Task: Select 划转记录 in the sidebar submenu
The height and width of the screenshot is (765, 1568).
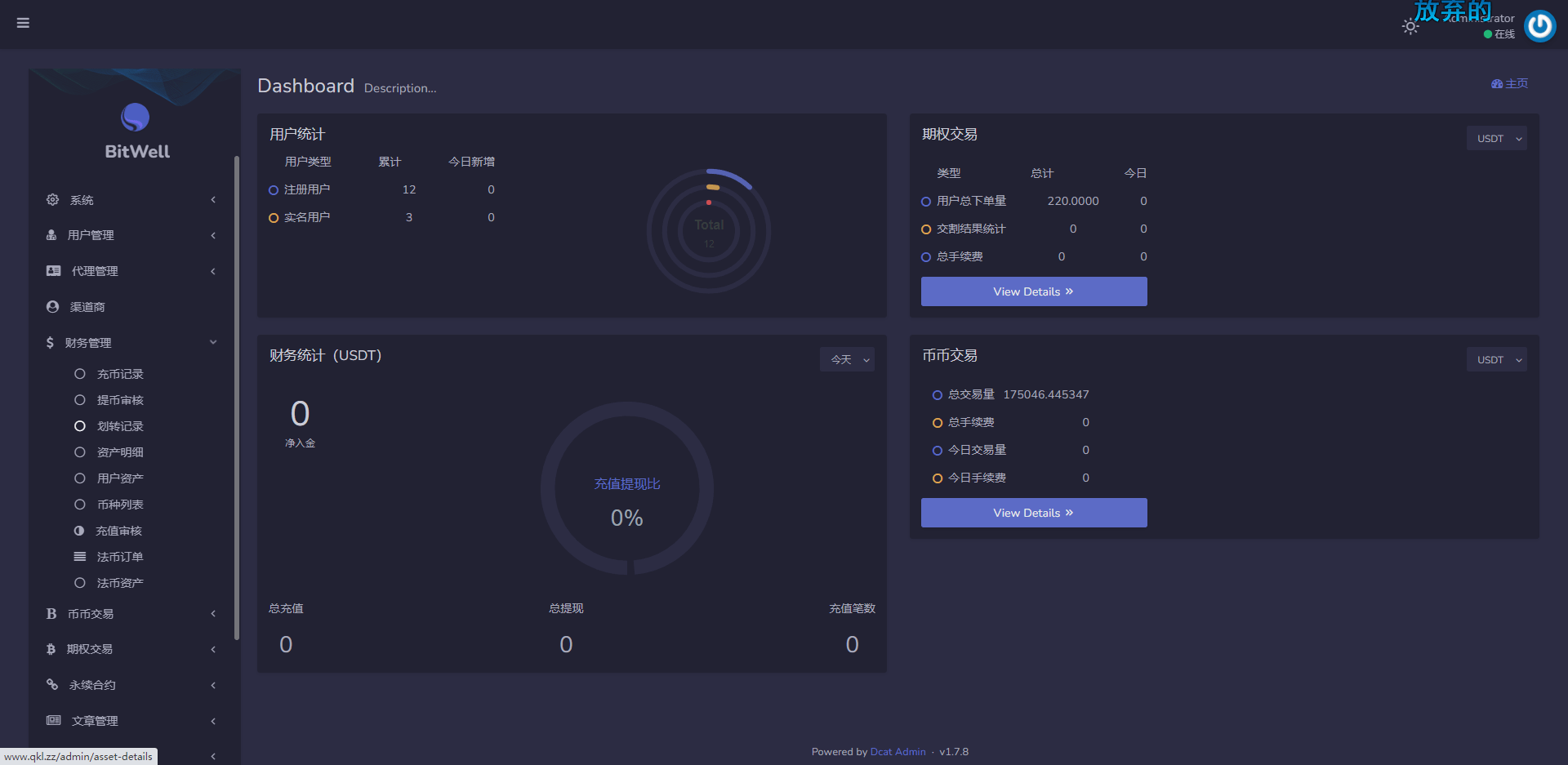Action: [x=120, y=425]
